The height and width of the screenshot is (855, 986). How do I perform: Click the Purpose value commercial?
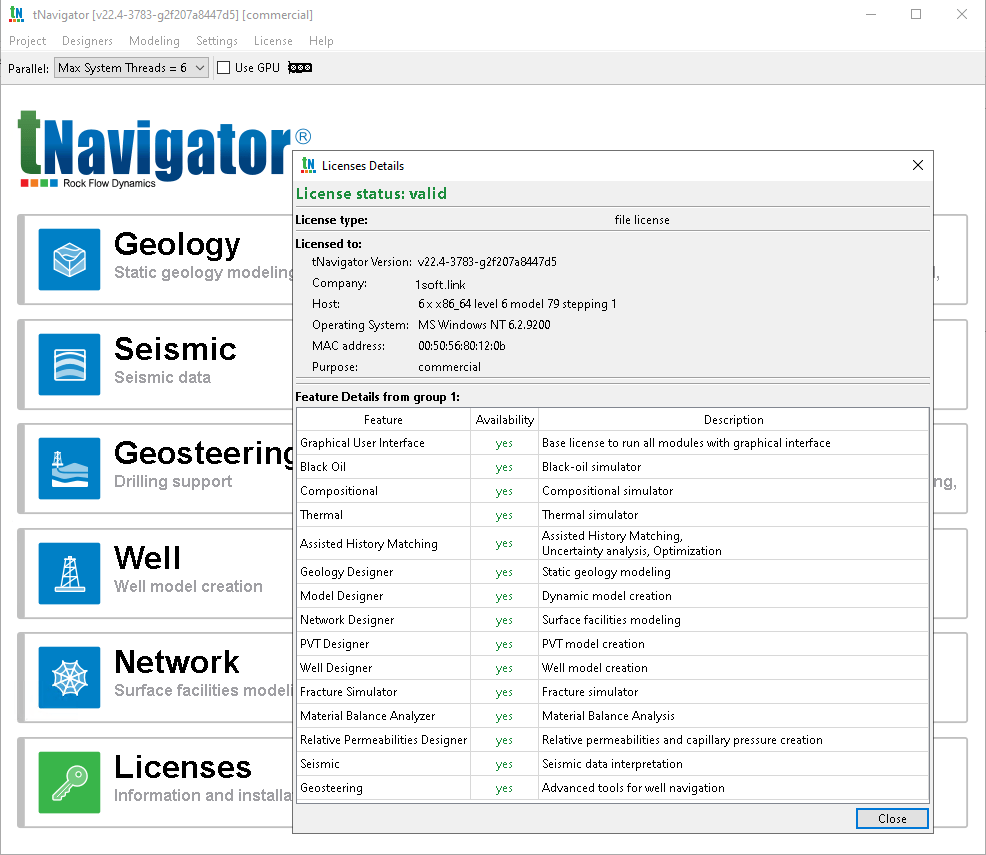(x=449, y=367)
